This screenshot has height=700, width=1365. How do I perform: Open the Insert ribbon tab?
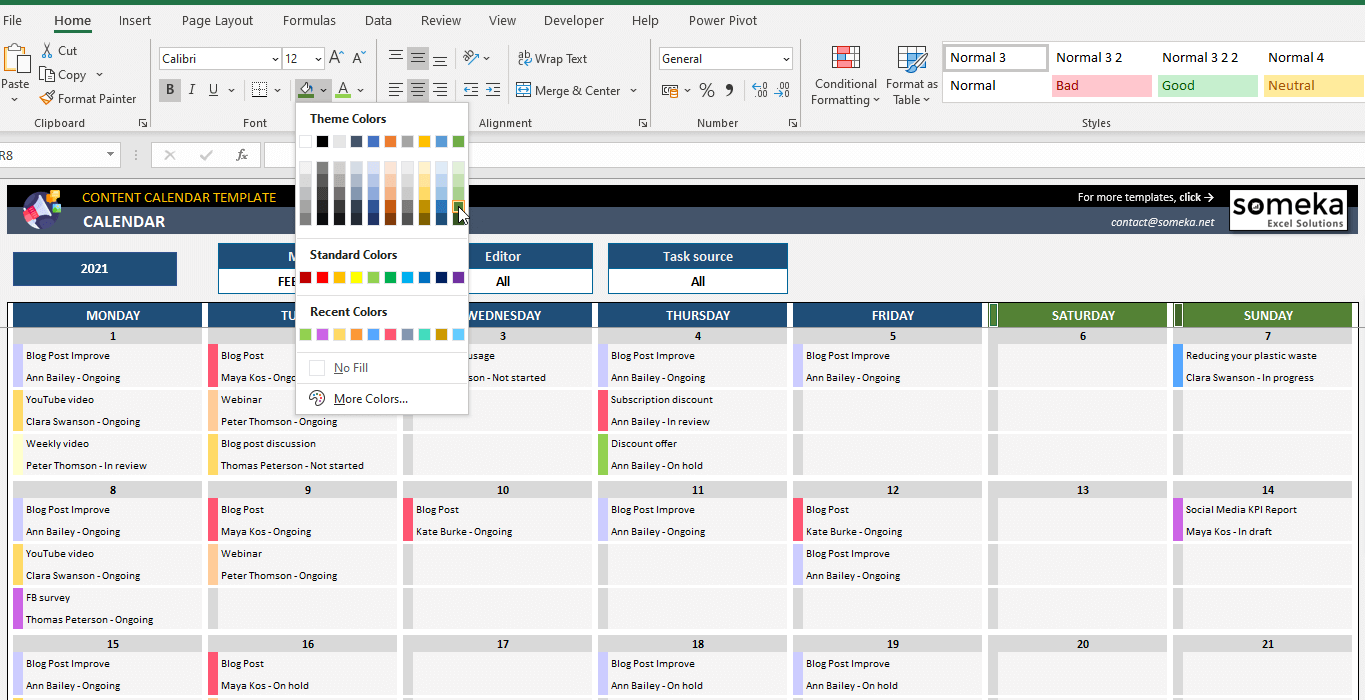click(x=135, y=20)
